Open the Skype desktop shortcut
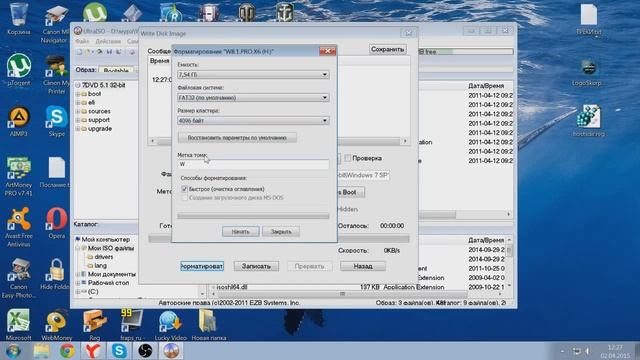640x360 pixels. coord(56,121)
